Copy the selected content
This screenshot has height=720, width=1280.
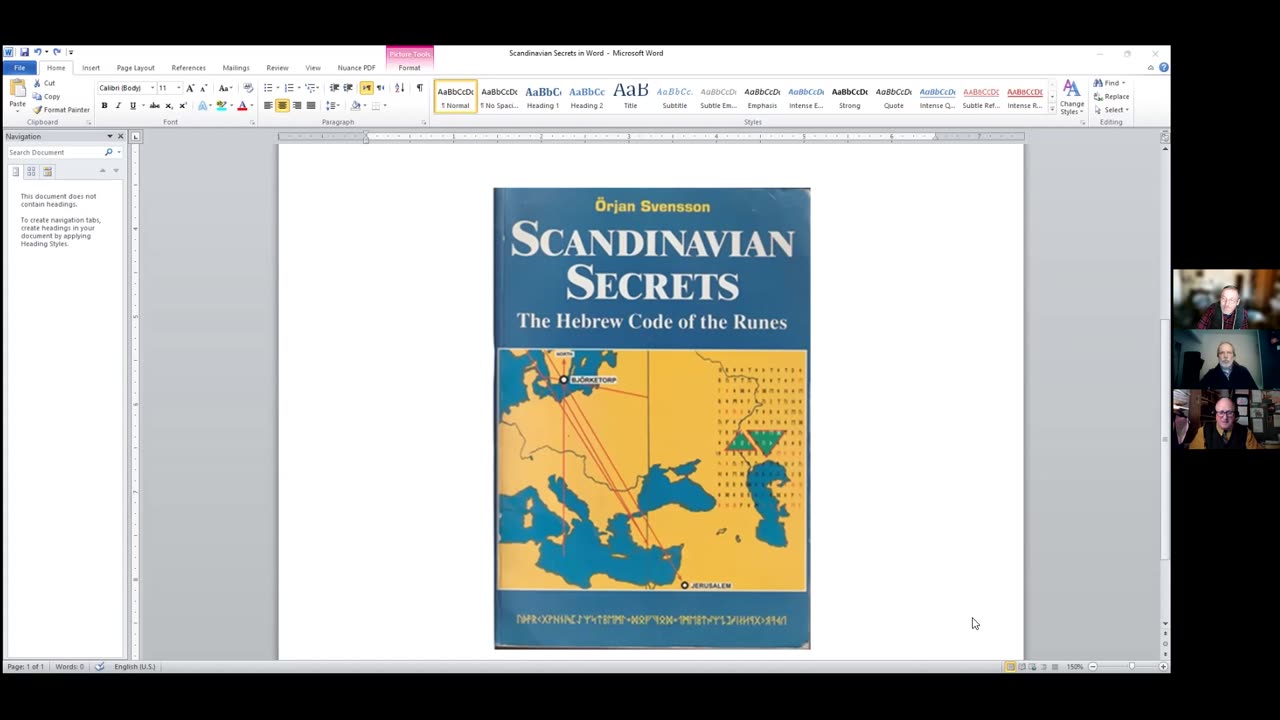coord(46,96)
